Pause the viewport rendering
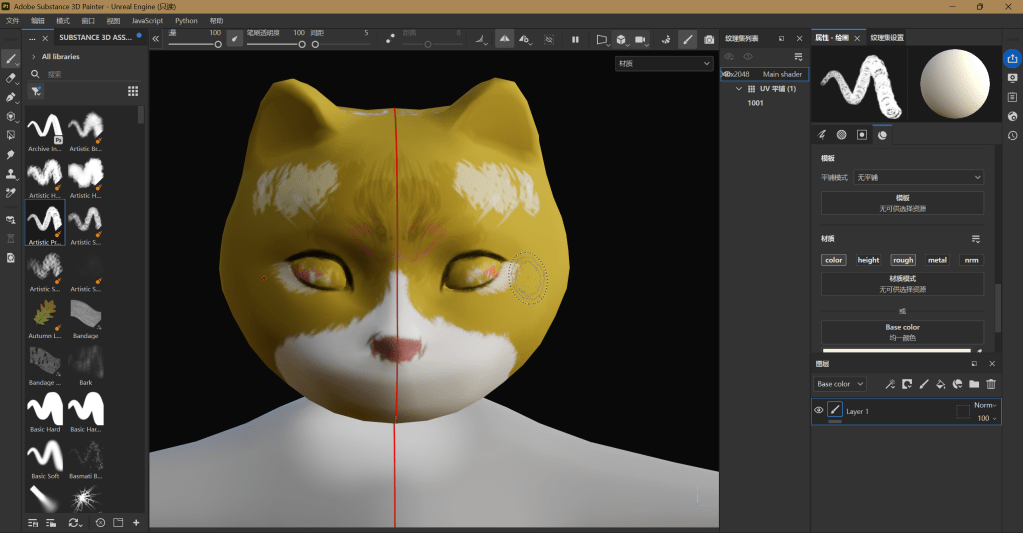Image resolution: width=1023 pixels, height=533 pixels. point(575,39)
